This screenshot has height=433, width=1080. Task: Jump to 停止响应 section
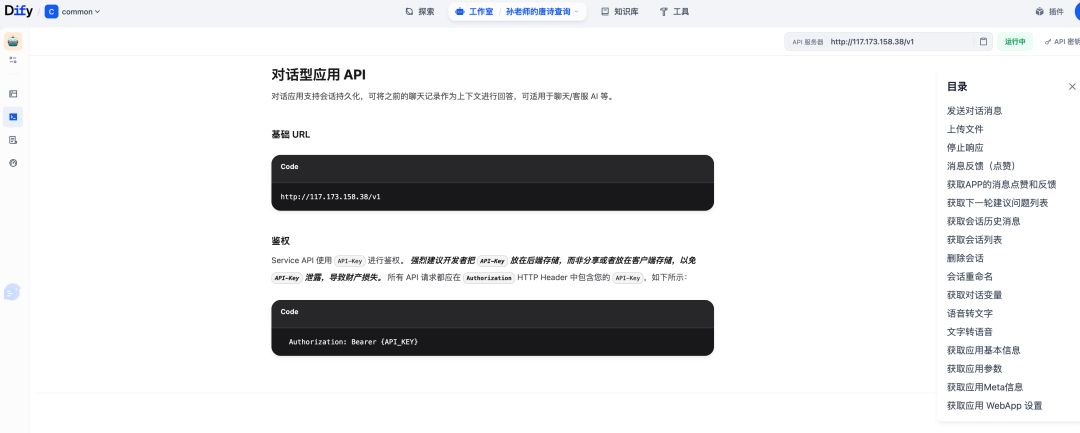click(965, 148)
